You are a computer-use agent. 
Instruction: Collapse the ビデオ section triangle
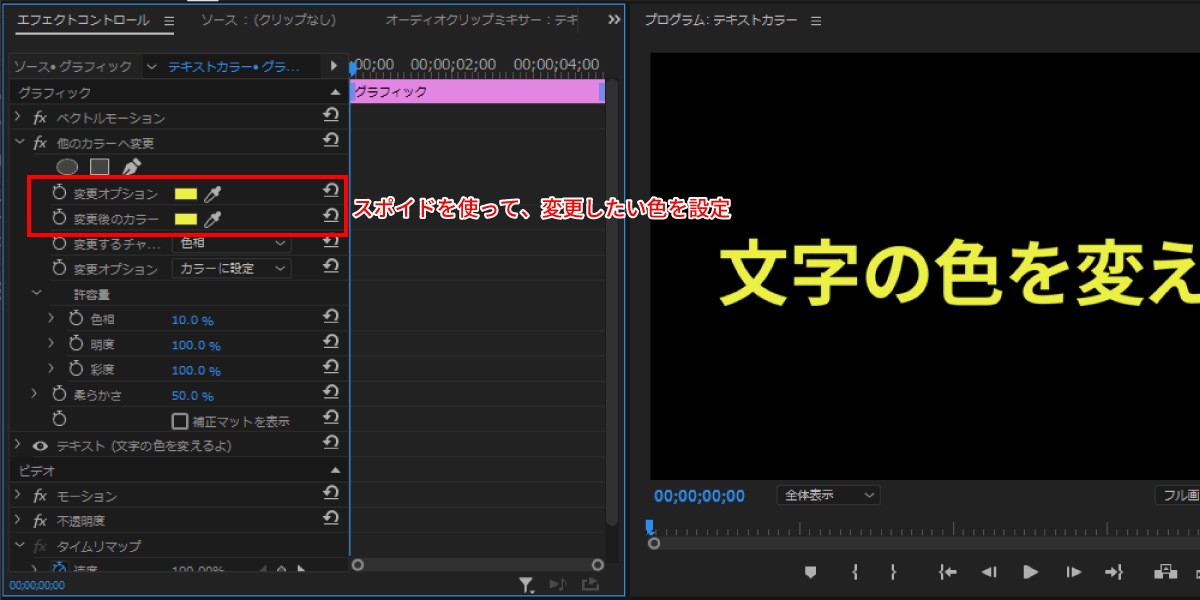tap(335, 470)
